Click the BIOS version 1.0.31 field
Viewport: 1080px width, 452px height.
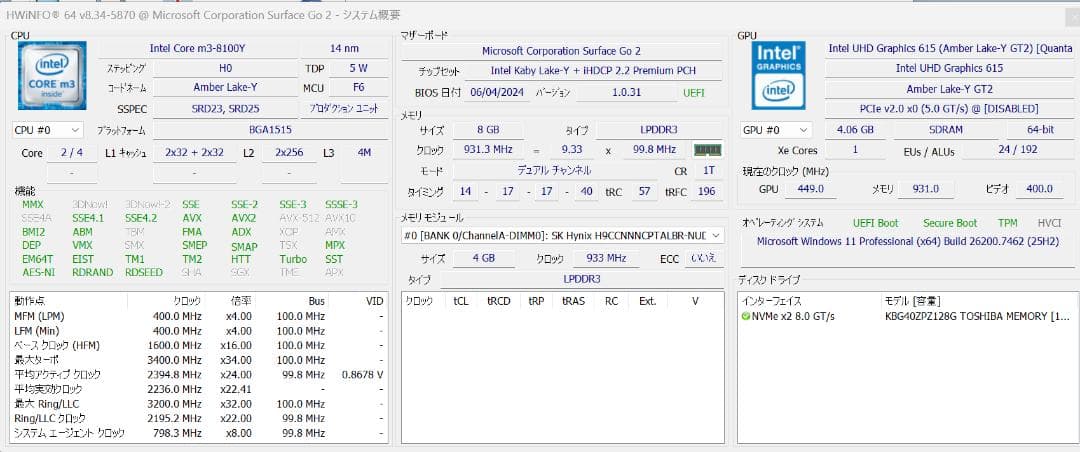626,92
